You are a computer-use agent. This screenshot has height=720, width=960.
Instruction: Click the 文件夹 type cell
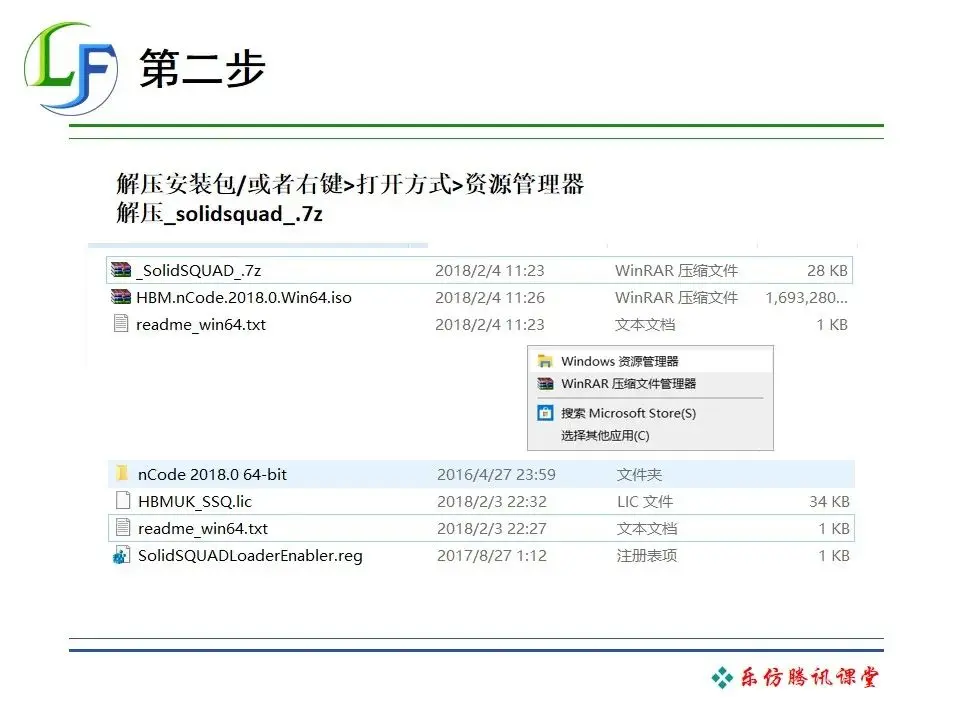(x=639, y=474)
